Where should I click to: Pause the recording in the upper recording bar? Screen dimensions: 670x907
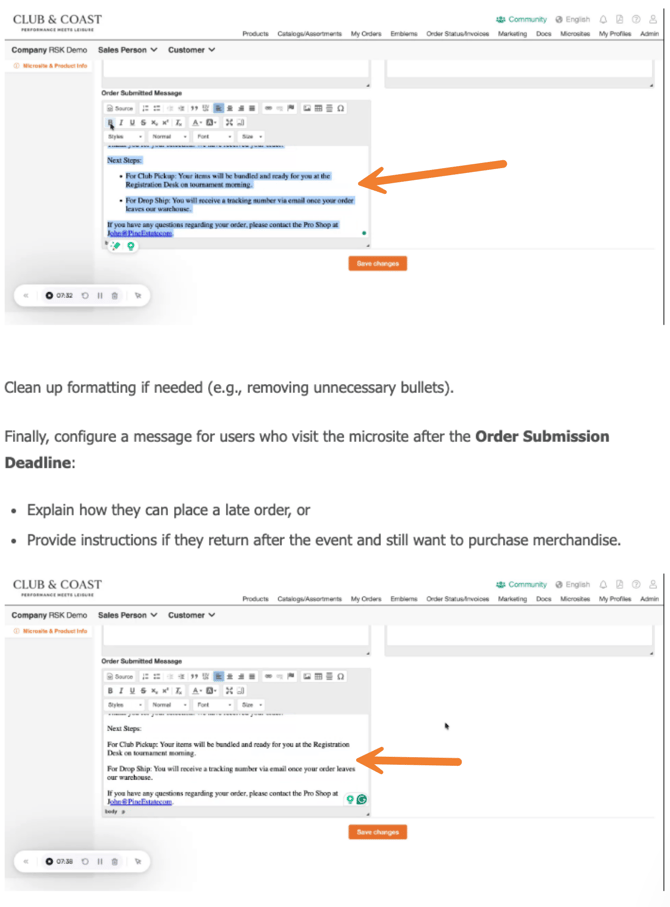point(100,295)
